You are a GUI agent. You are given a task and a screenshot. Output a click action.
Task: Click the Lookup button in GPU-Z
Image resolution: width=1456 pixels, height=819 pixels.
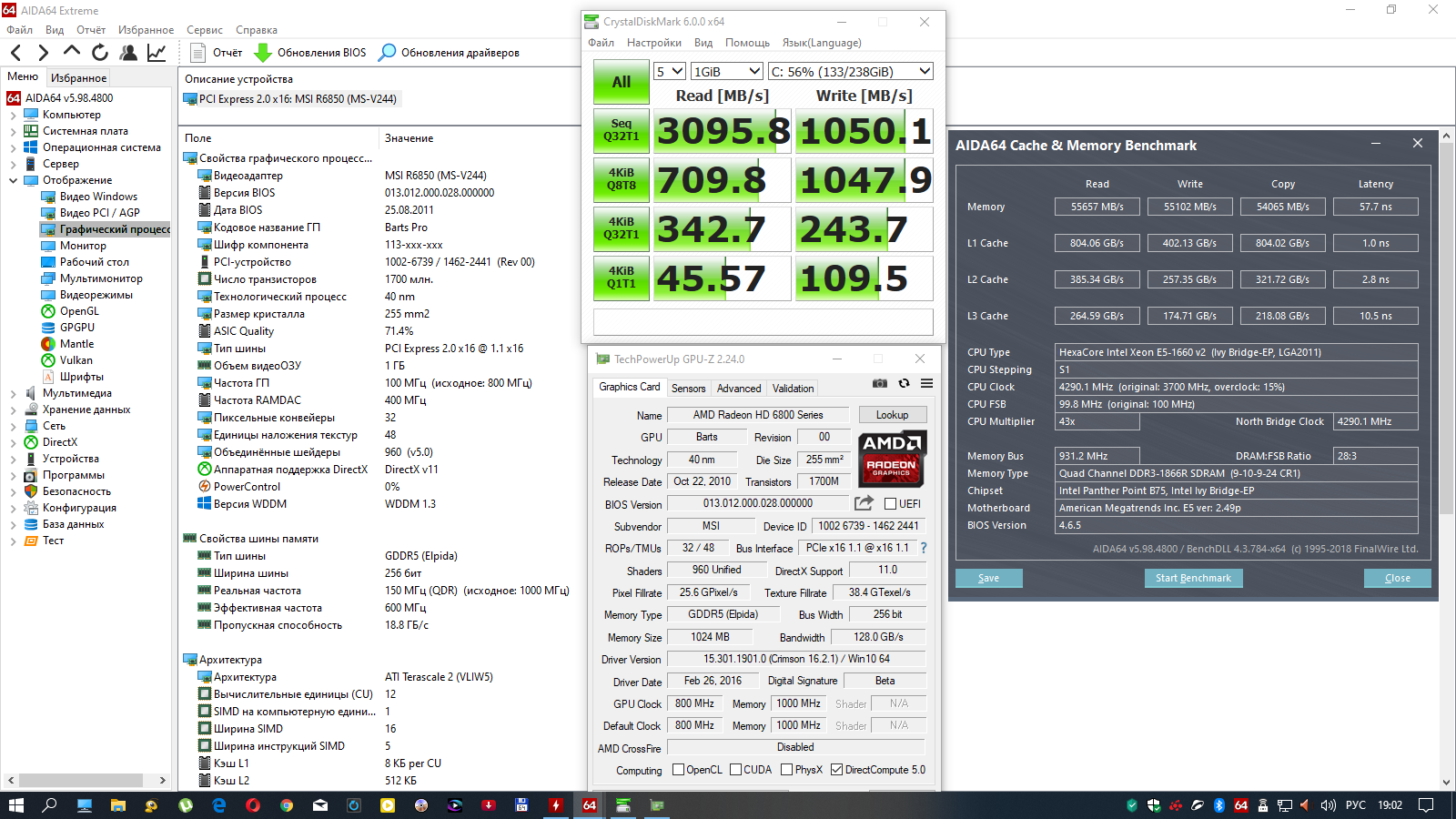[893, 415]
